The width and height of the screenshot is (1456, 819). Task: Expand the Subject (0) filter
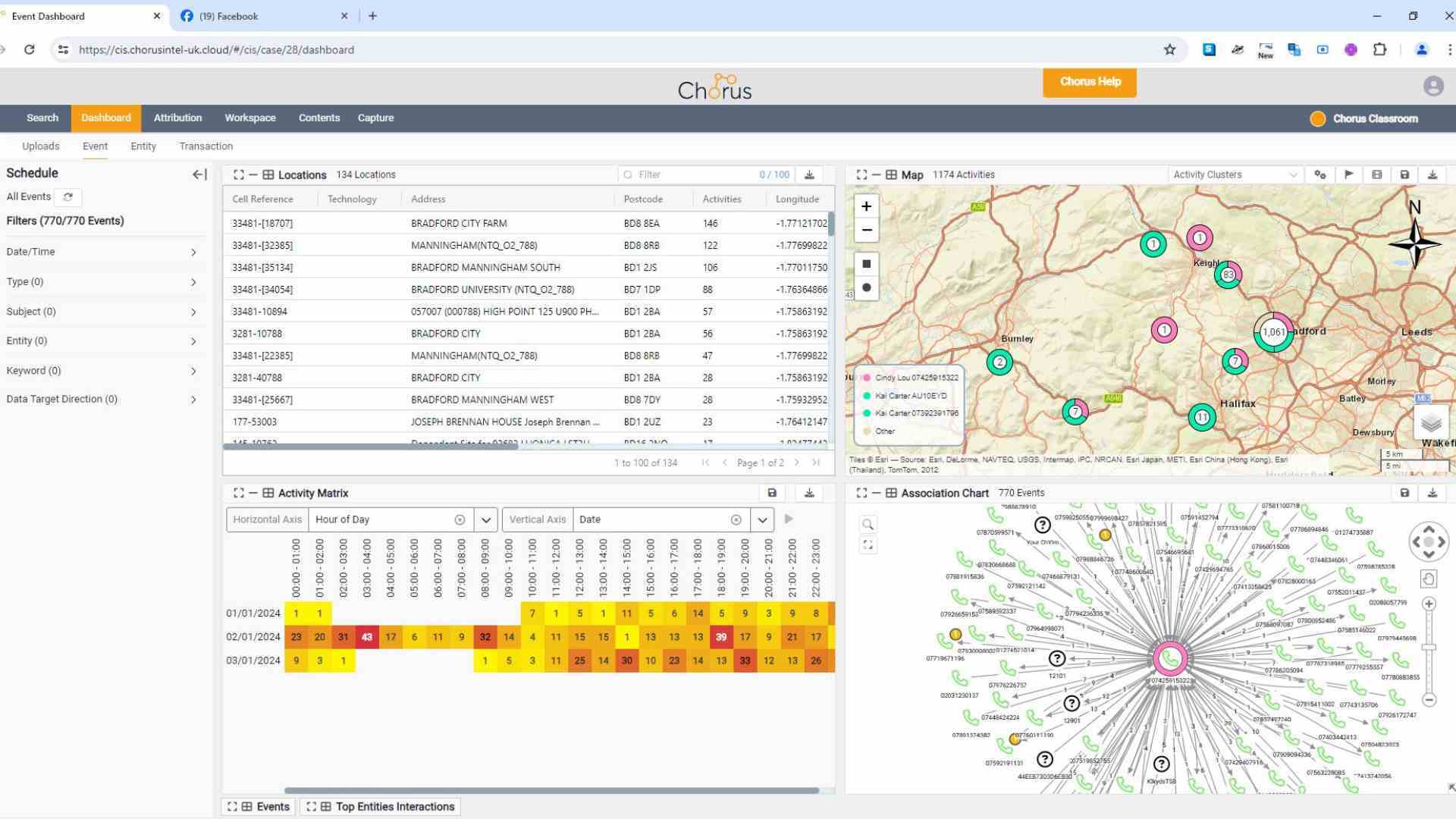(102, 312)
